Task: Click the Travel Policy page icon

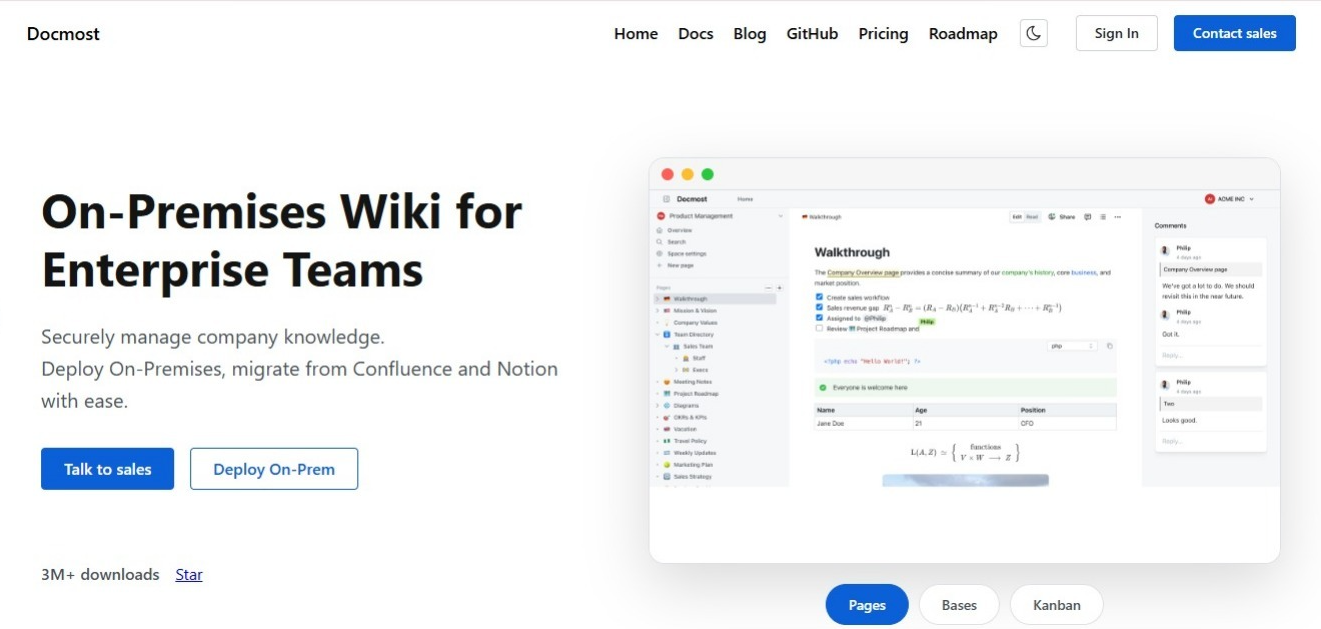Action: [x=667, y=441]
